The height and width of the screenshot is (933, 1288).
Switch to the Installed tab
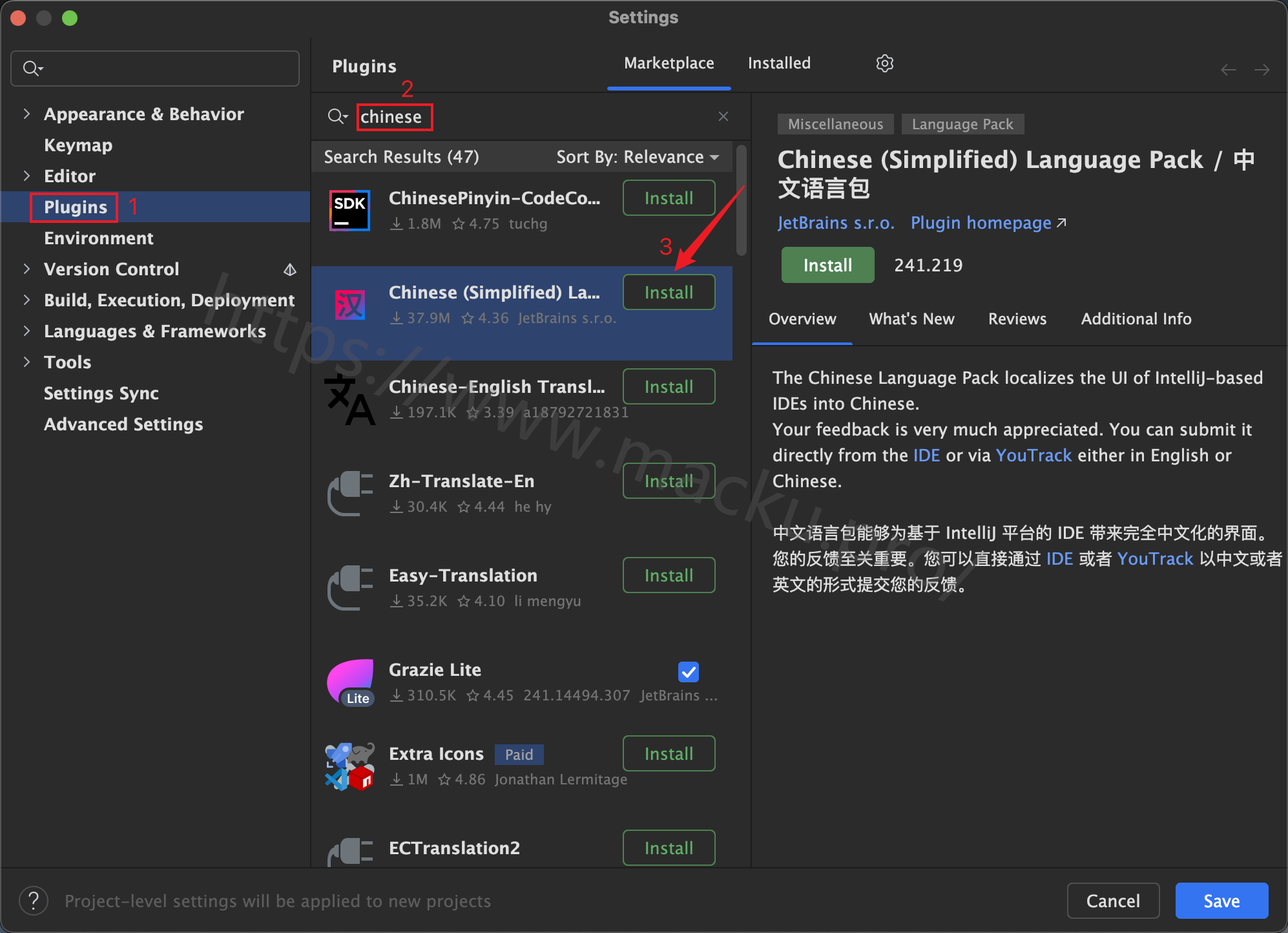pos(779,63)
